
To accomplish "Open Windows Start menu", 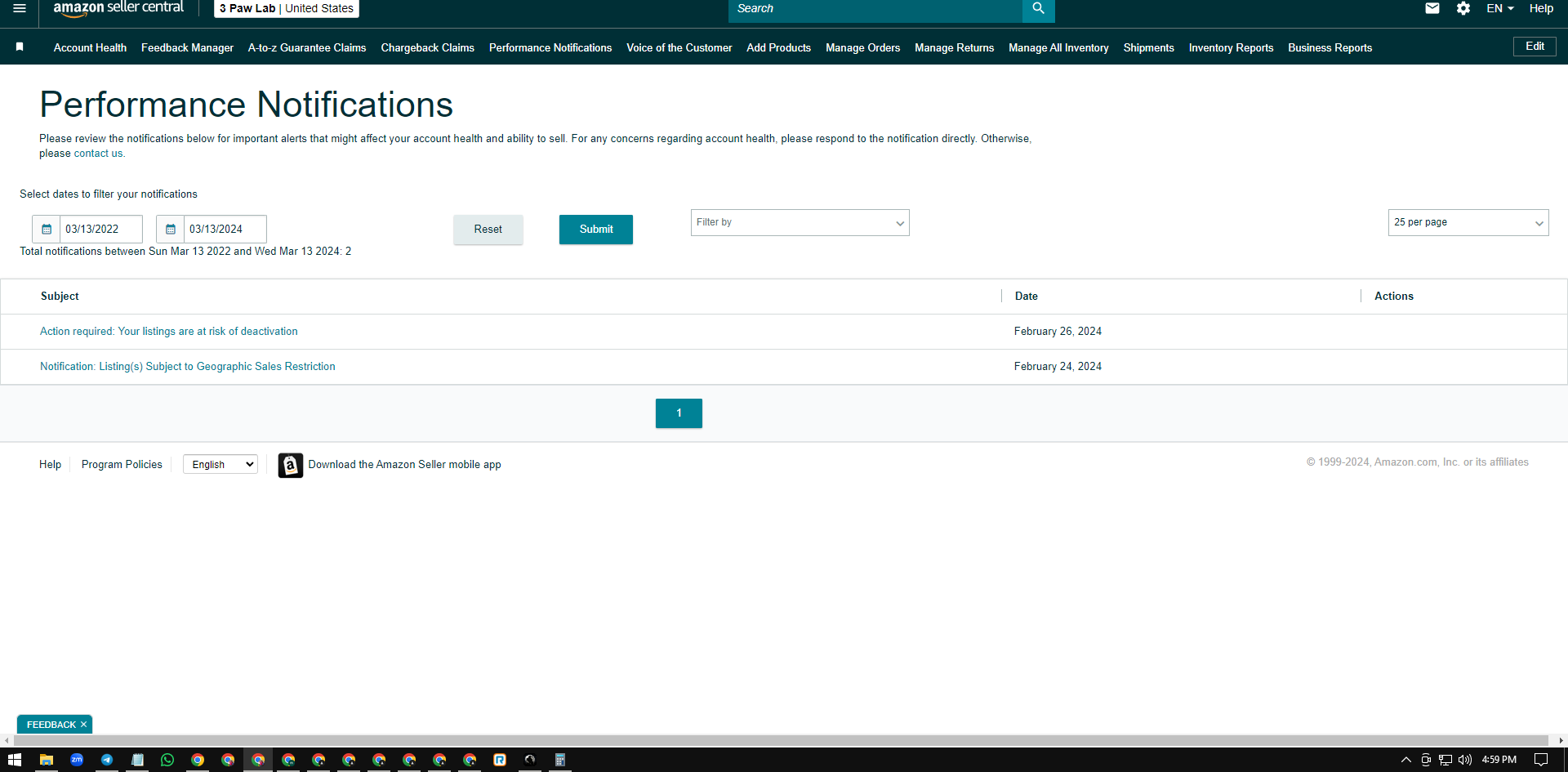I will click(15, 760).
